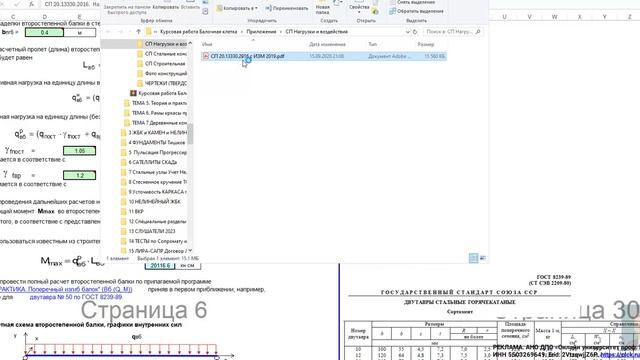640x360 pixels.
Task: Select 7 Стальные узлы folder
Action: 154,172
